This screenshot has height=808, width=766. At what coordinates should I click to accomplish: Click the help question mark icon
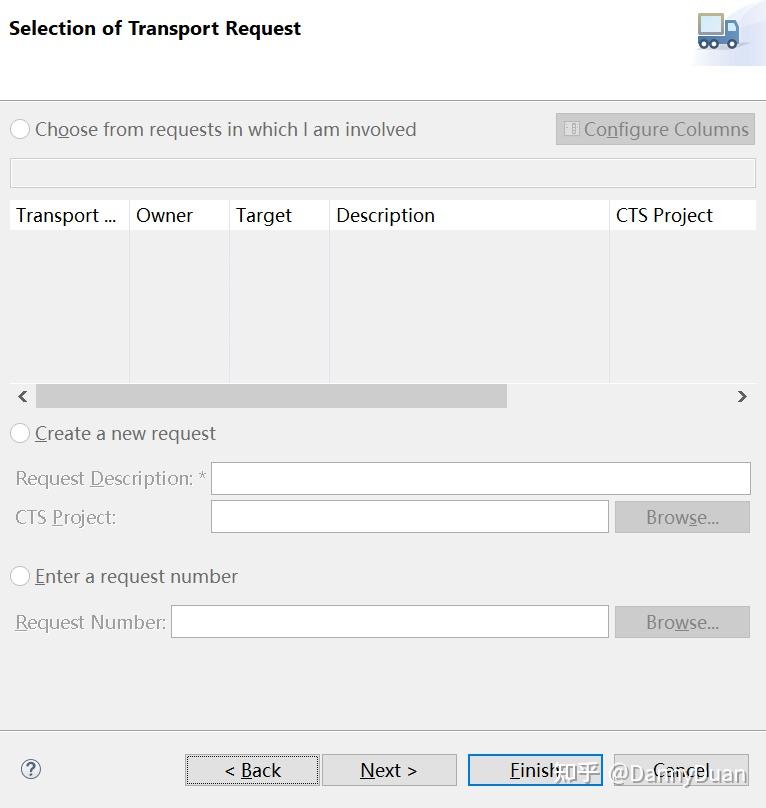pos(31,769)
